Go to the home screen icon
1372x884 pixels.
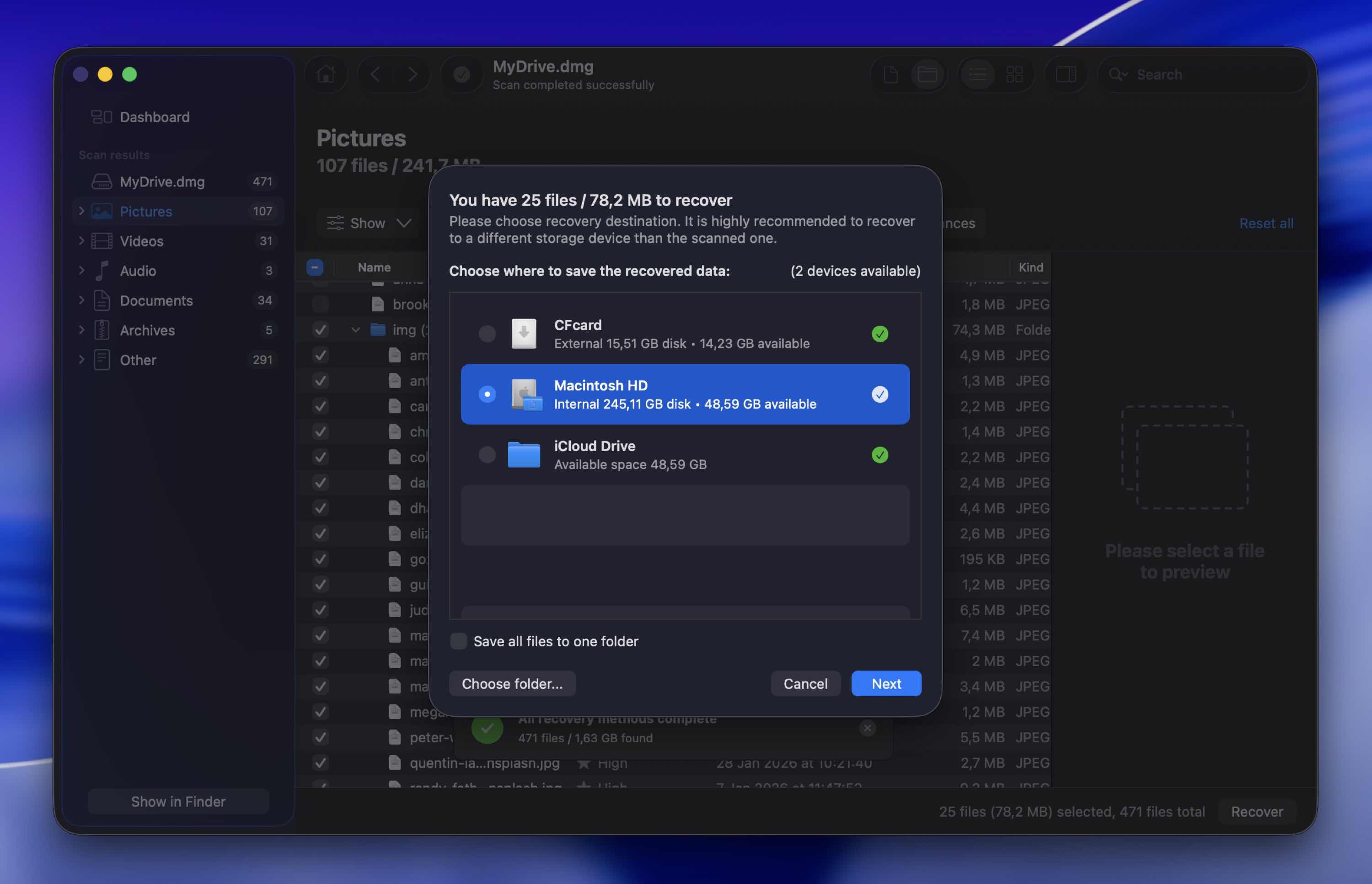(326, 75)
